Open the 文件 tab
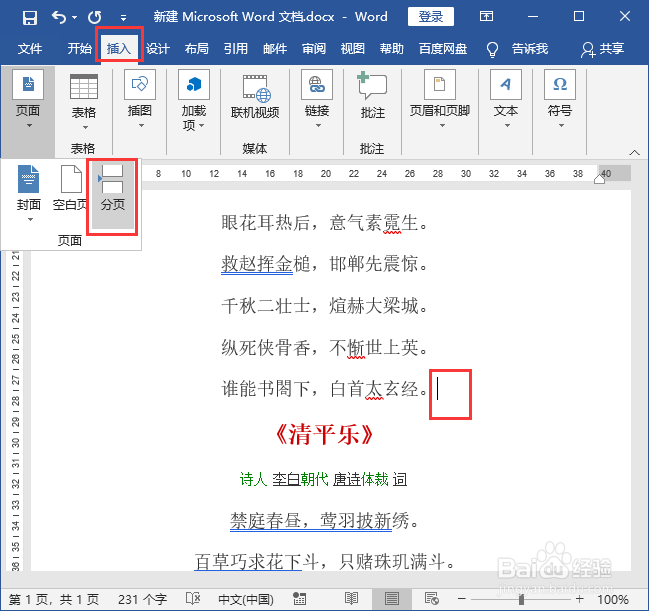This screenshot has width=649, height=611. [30, 48]
